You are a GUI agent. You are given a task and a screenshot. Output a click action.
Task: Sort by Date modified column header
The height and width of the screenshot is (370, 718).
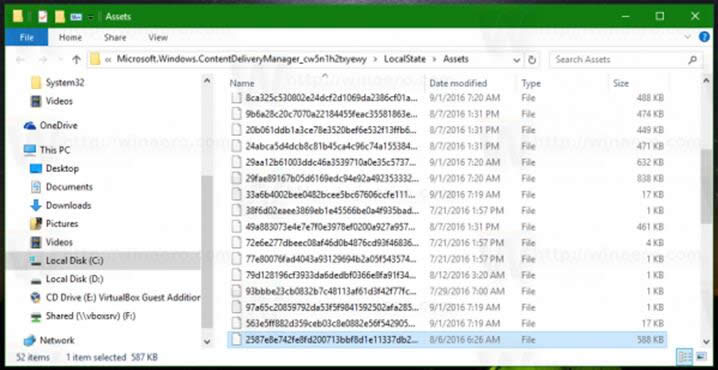pos(458,83)
